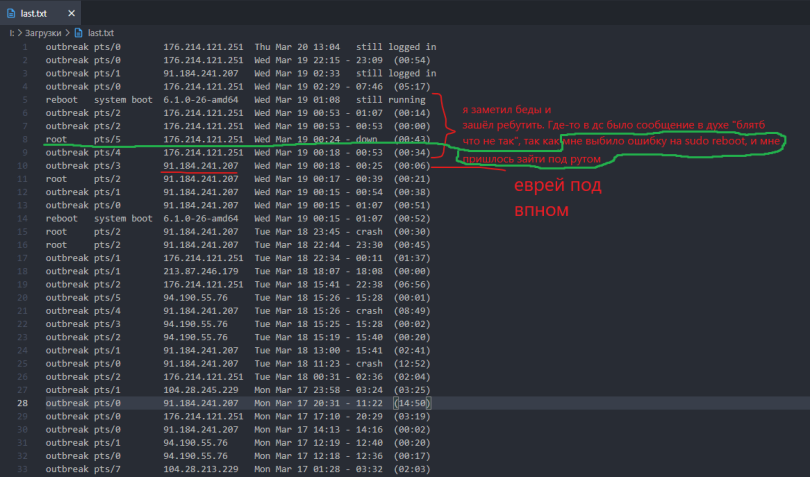Click the IP "213.87.246.179" on line 18
Image resolution: width=810 pixels, height=477 pixels.
tap(201, 271)
